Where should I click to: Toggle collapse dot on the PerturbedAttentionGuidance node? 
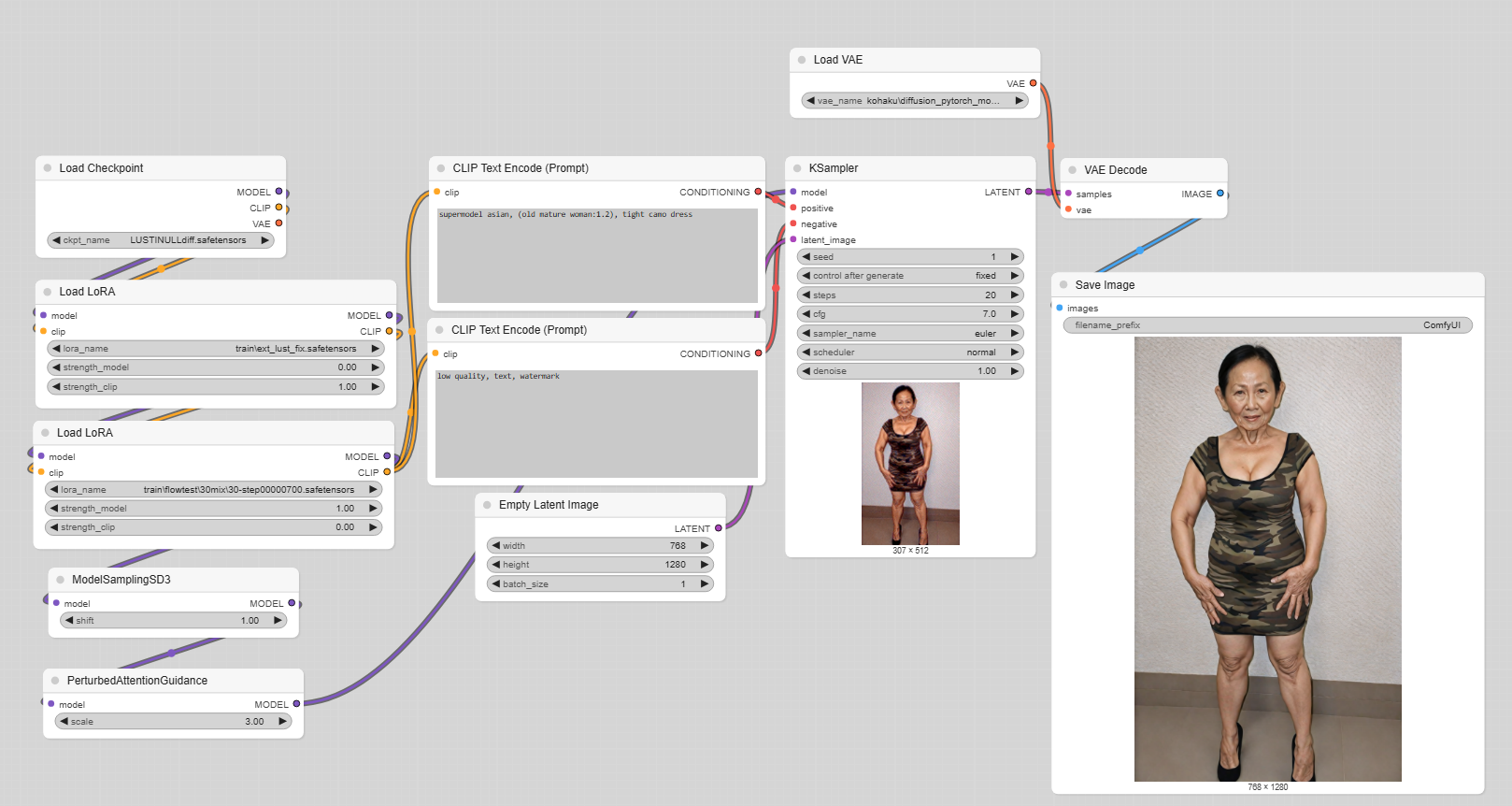(55, 681)
